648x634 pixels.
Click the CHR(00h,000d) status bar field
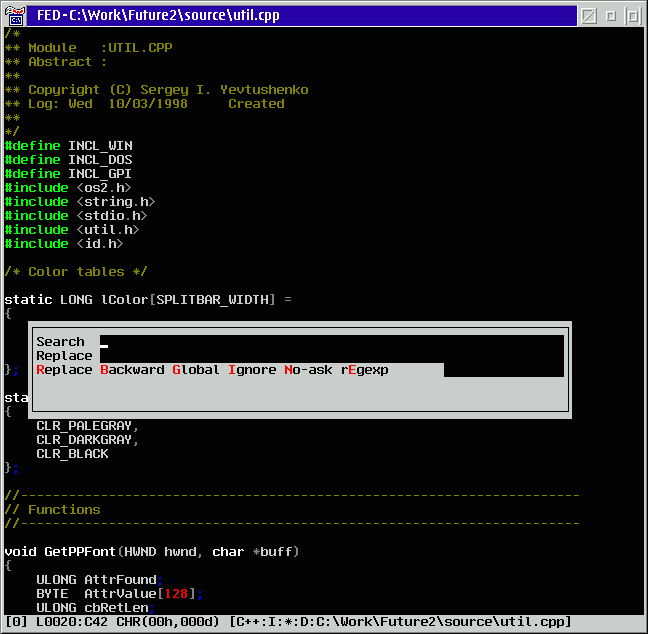[167, 622]
